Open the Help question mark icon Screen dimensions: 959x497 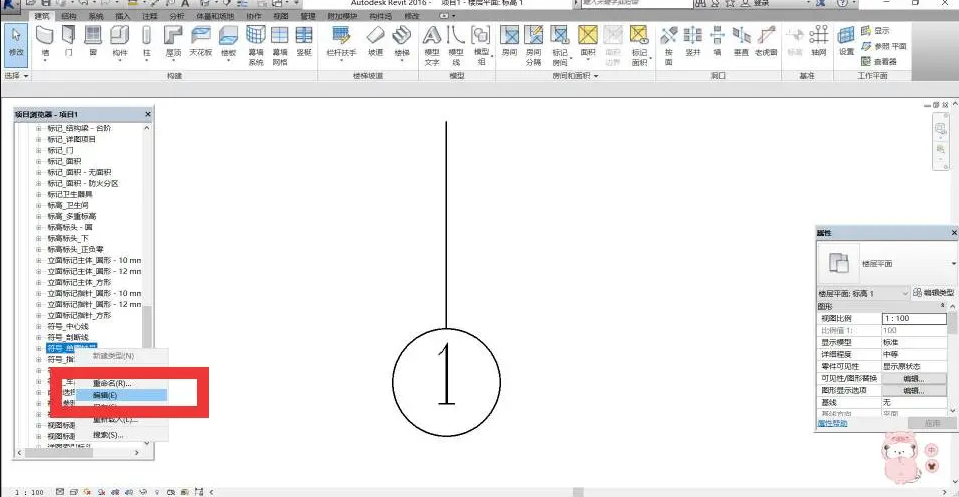tap(842, 3)
